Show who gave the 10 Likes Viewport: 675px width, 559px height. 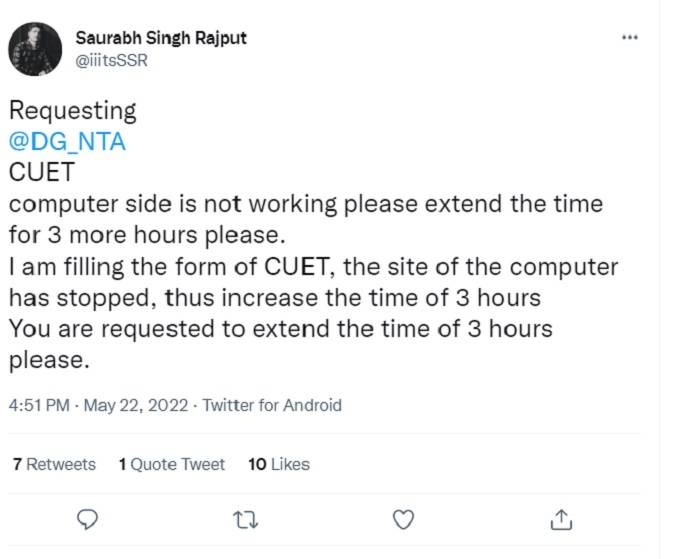coord(278,464)
